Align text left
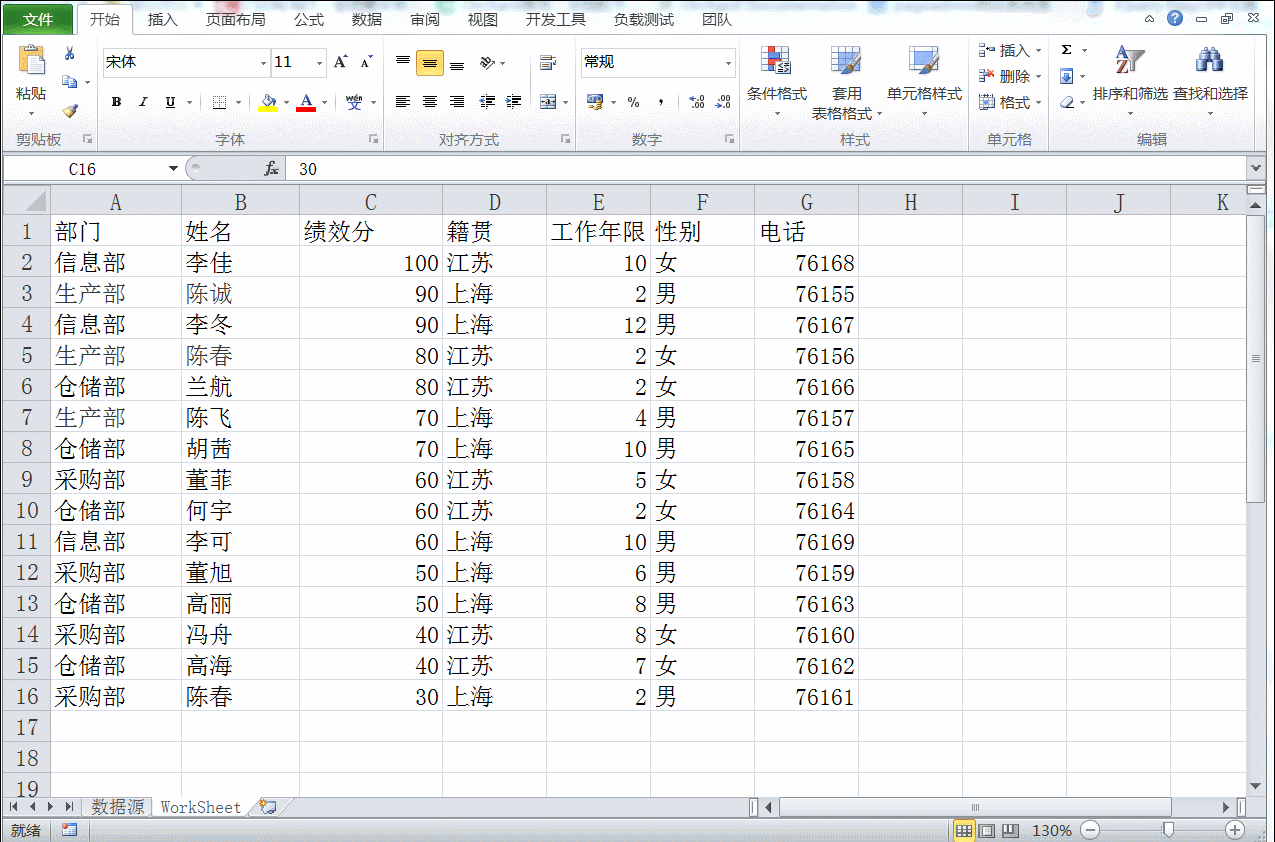1275x842 pixels. [403, 102]
